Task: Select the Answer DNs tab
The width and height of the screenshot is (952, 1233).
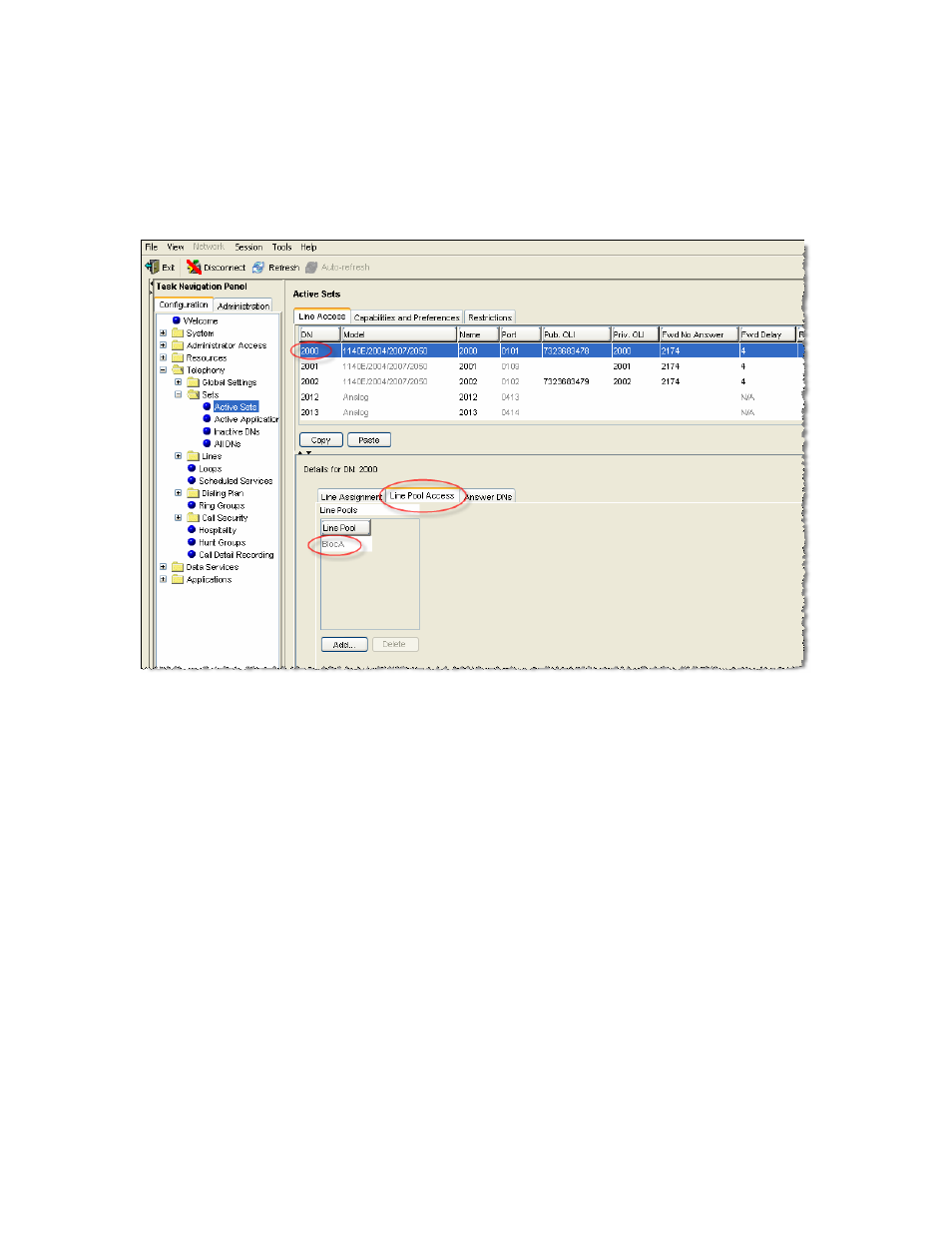Action: pos(488,496)
